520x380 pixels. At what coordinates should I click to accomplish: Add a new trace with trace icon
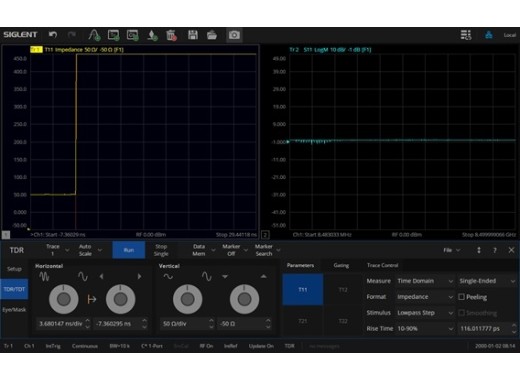94,35
